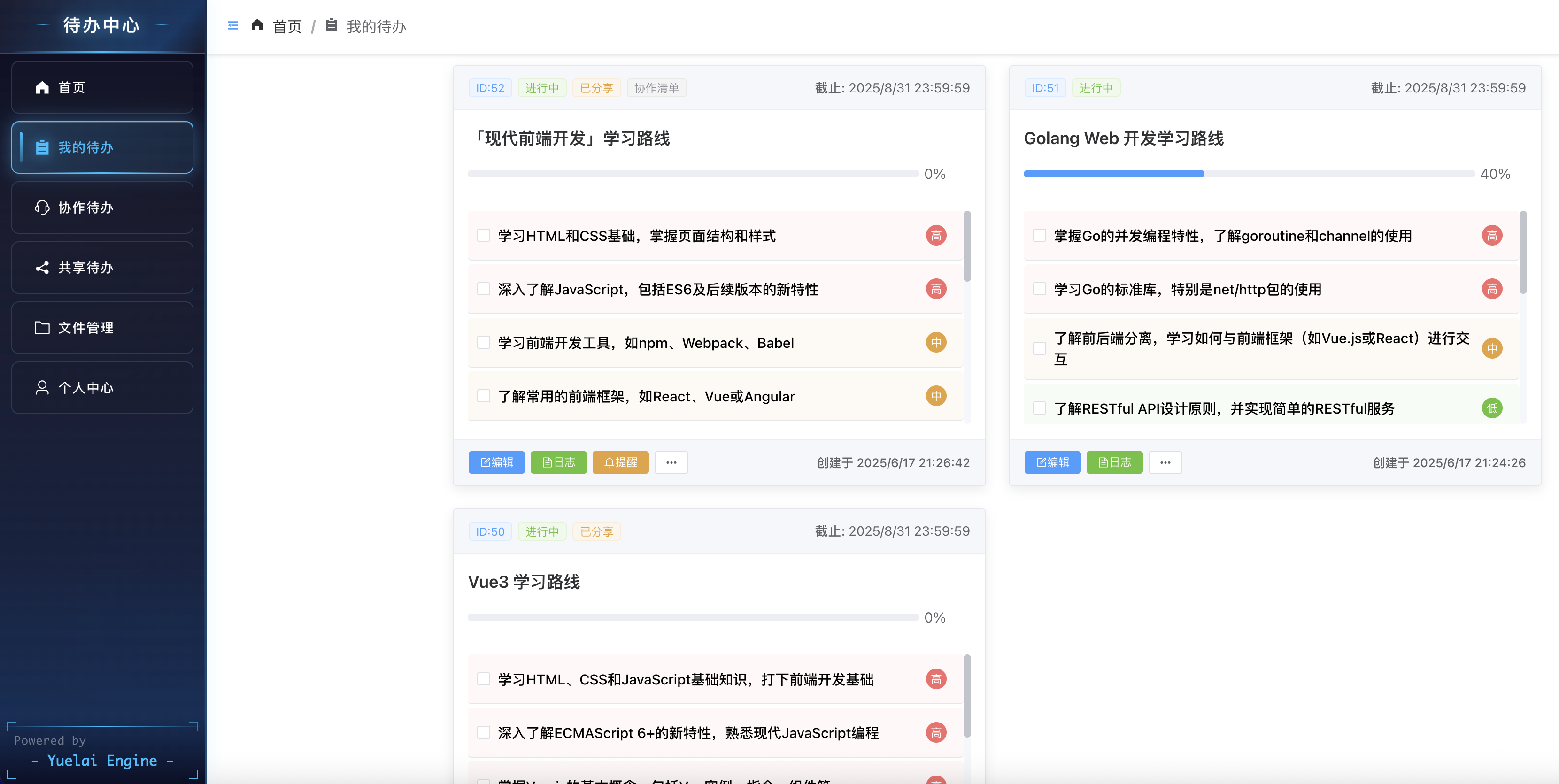Mark 学习Go的标准库 net/http as done
The height and width of the screenshot is (784, 1559).
(x=1039, y=289)
